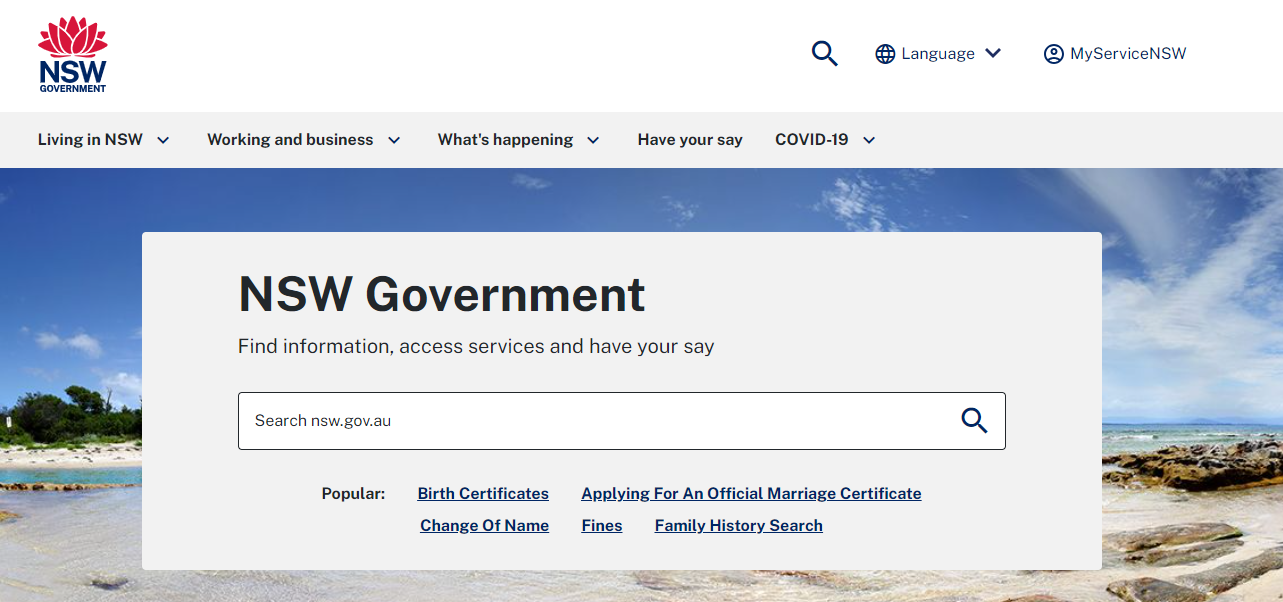The height and width of the screenshot is (602, 1283).
Task: Open the Family History Search link
Action: (x=738, y=526)
